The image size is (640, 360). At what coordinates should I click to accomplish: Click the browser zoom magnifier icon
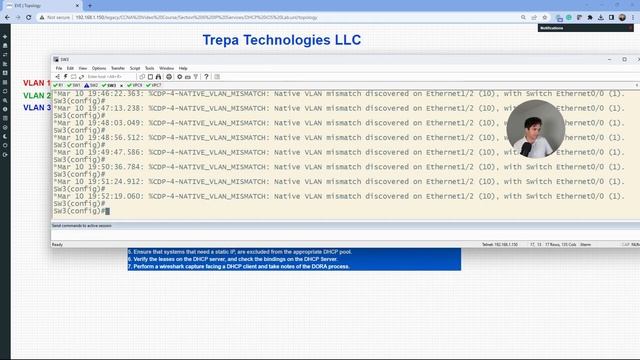pyautogui.click(x=523, y=18)
